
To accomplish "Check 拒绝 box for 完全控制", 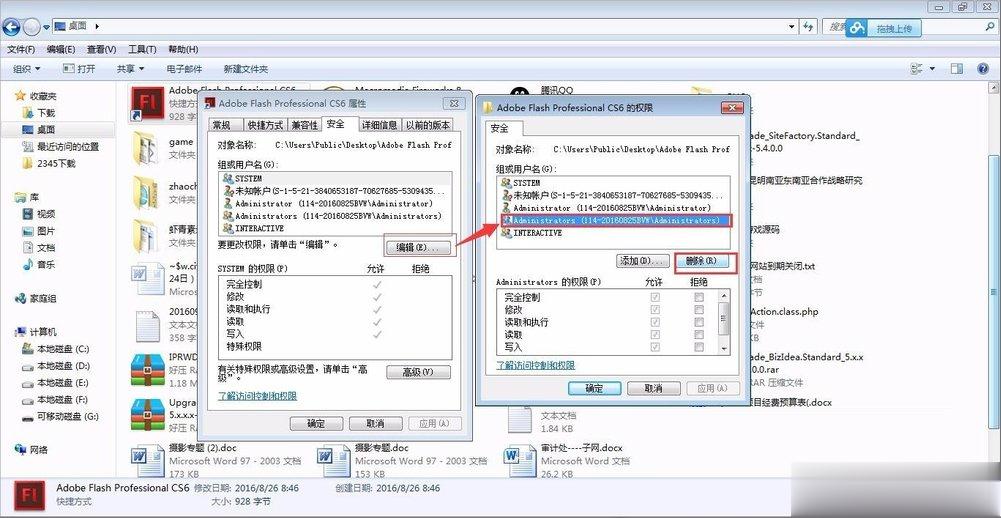I will [699, 298].
